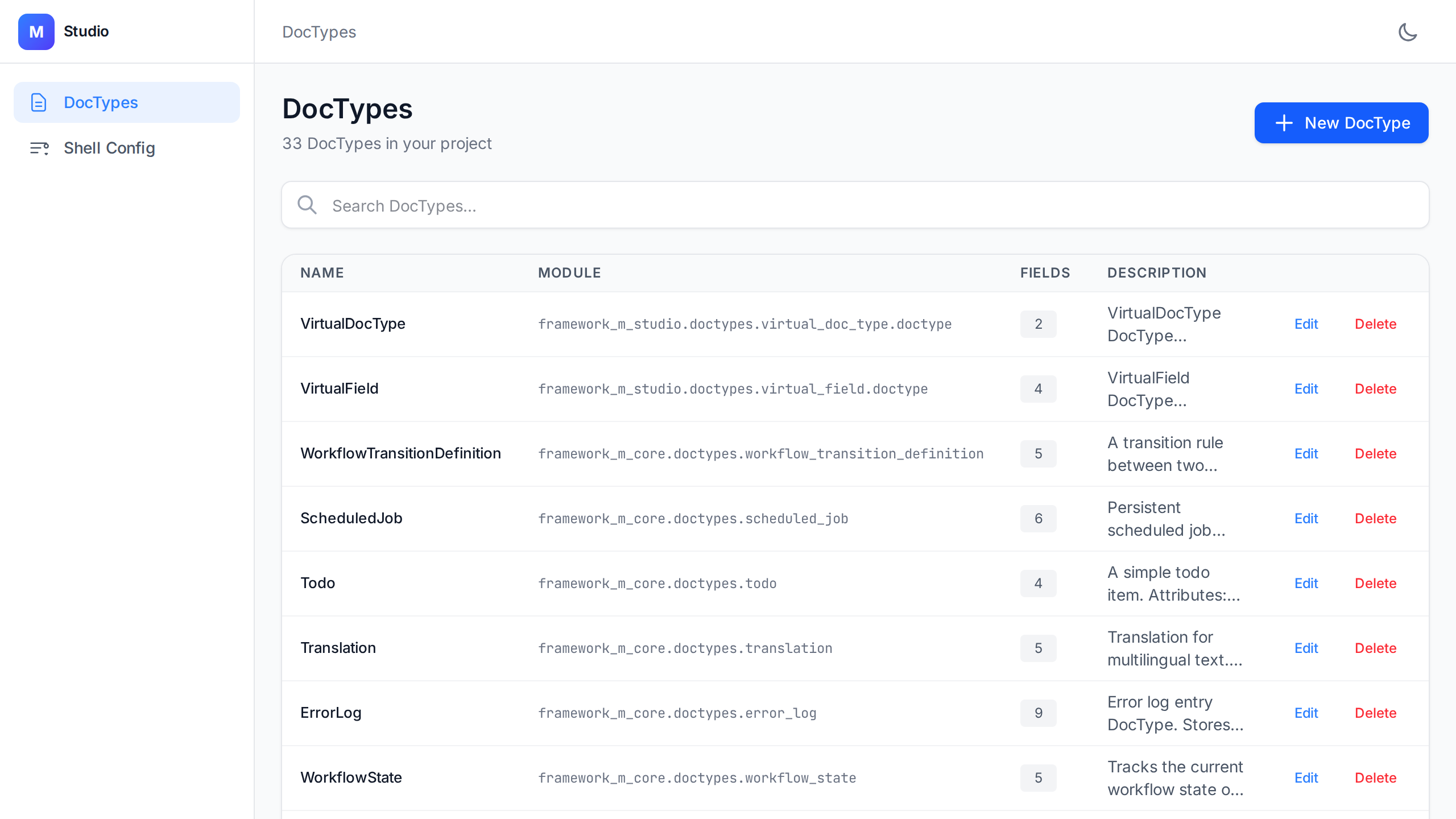Delete the Translation row
1456x819 pixels.
click(1375, 648)
